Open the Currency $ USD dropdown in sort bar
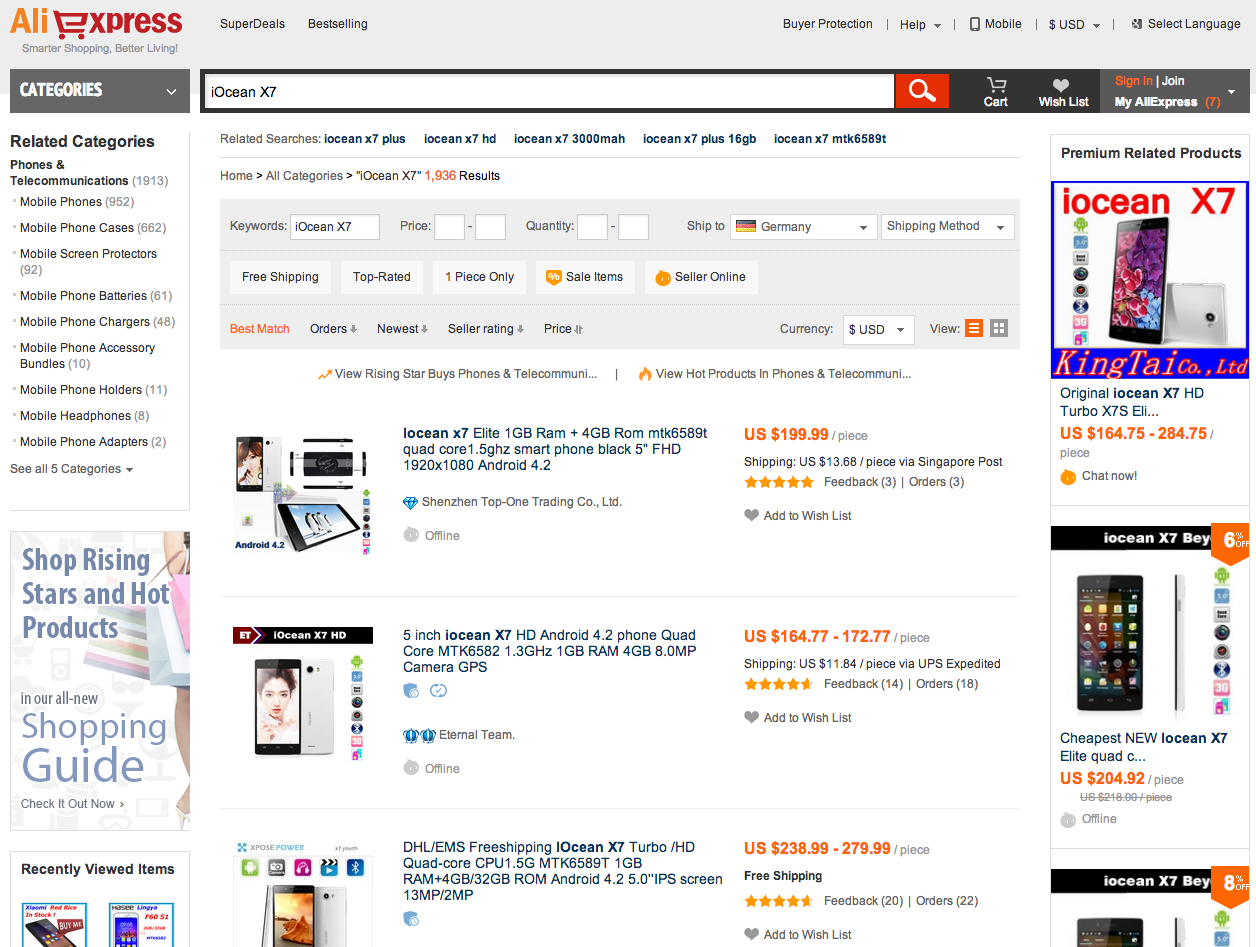The width and height of the screenshot is (1256, 947). pyautogui.click(x=879, y=329)
